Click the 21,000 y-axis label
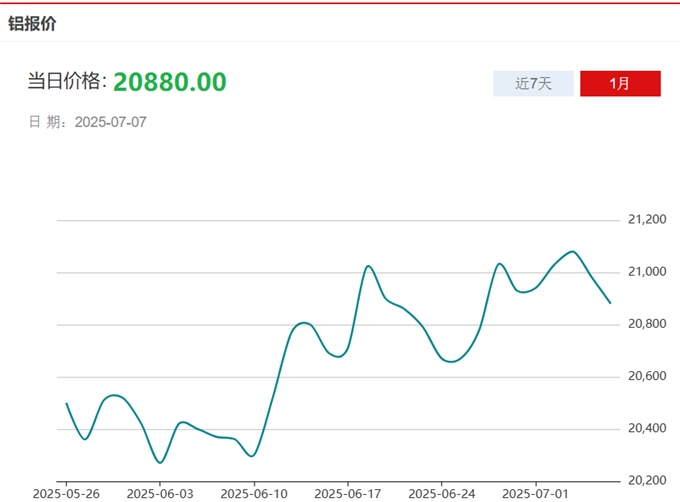680x502 pixels. pyautogui.click(x=646, y=272)
